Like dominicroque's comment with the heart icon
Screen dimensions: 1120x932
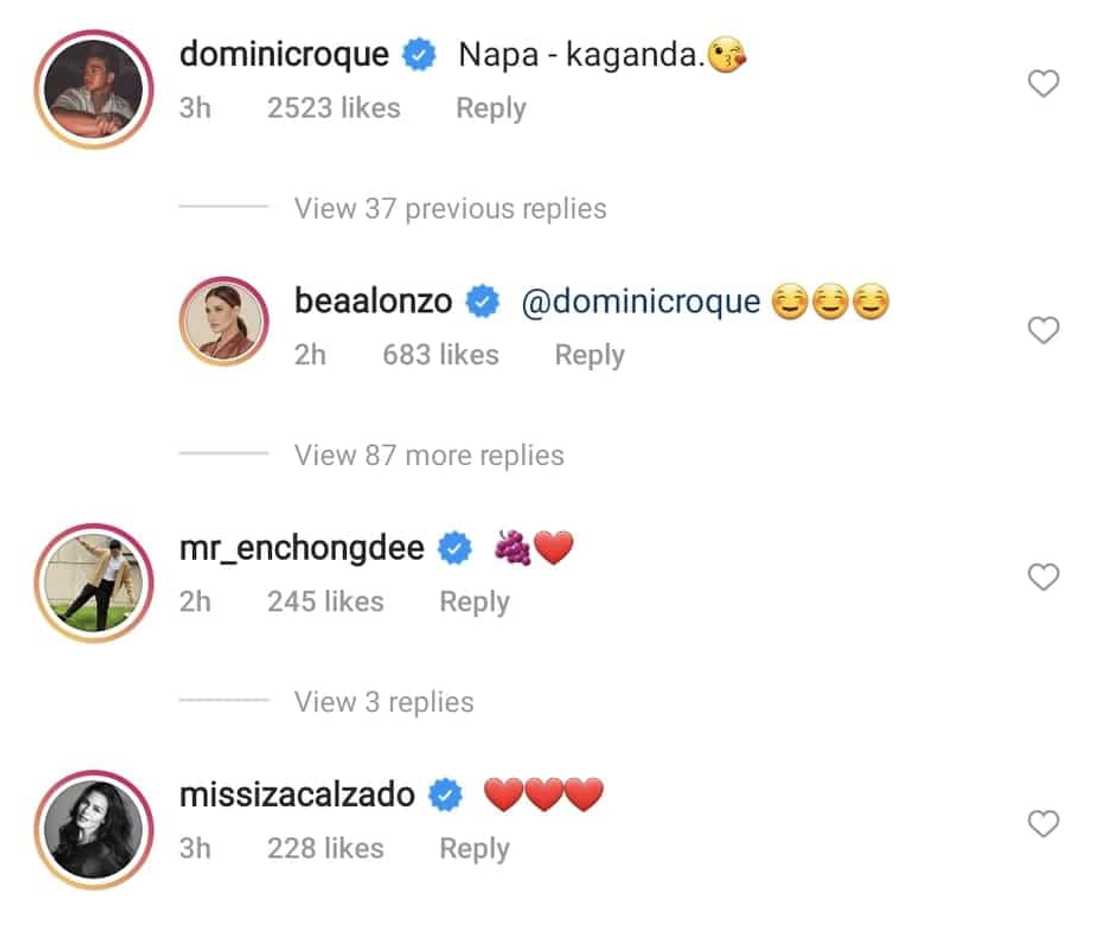1043,83
